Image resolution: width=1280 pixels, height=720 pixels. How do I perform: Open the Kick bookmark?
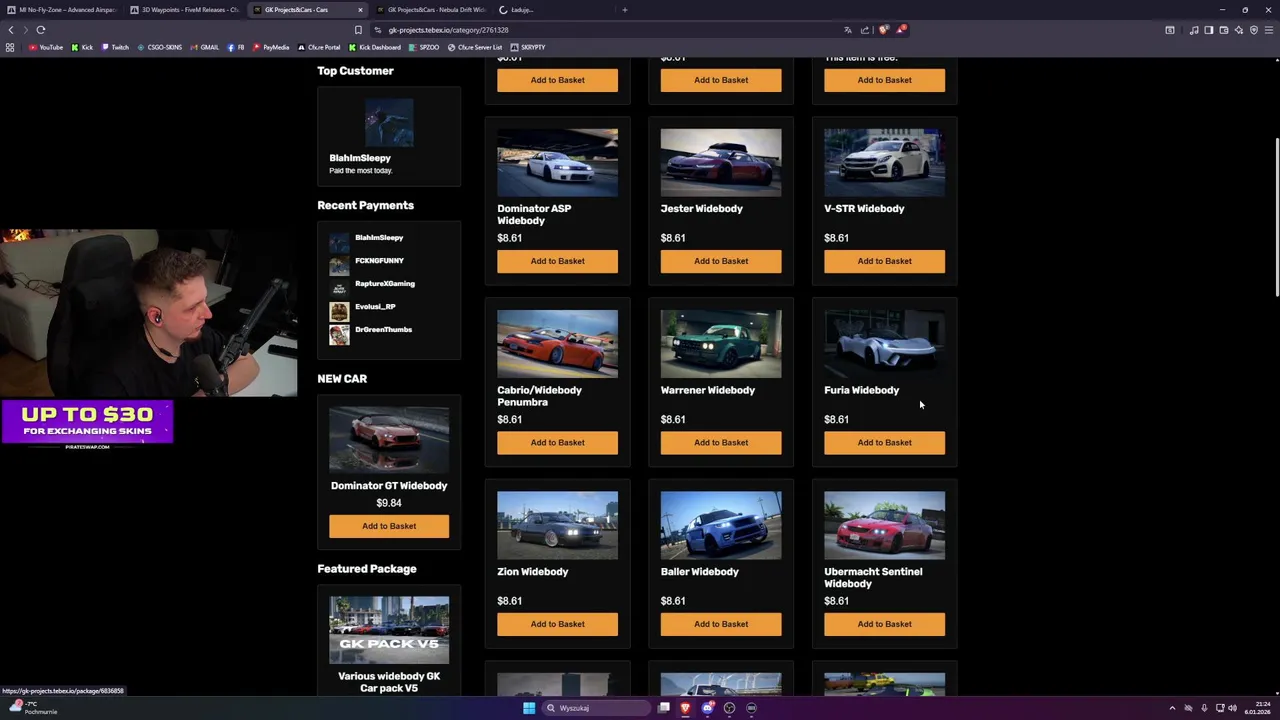[x=82, y=47]
